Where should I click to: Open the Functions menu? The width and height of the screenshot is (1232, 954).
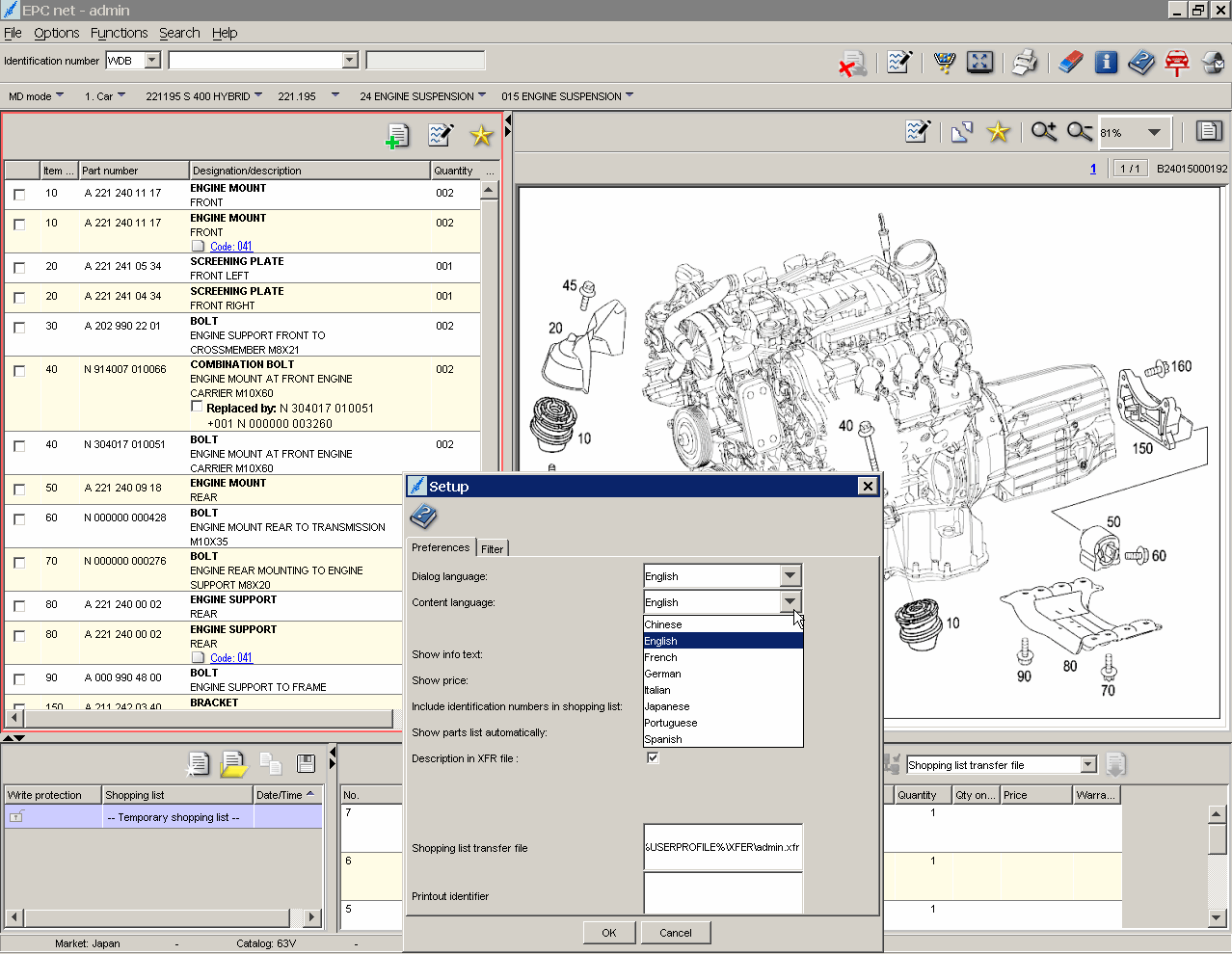pos(119,32)
